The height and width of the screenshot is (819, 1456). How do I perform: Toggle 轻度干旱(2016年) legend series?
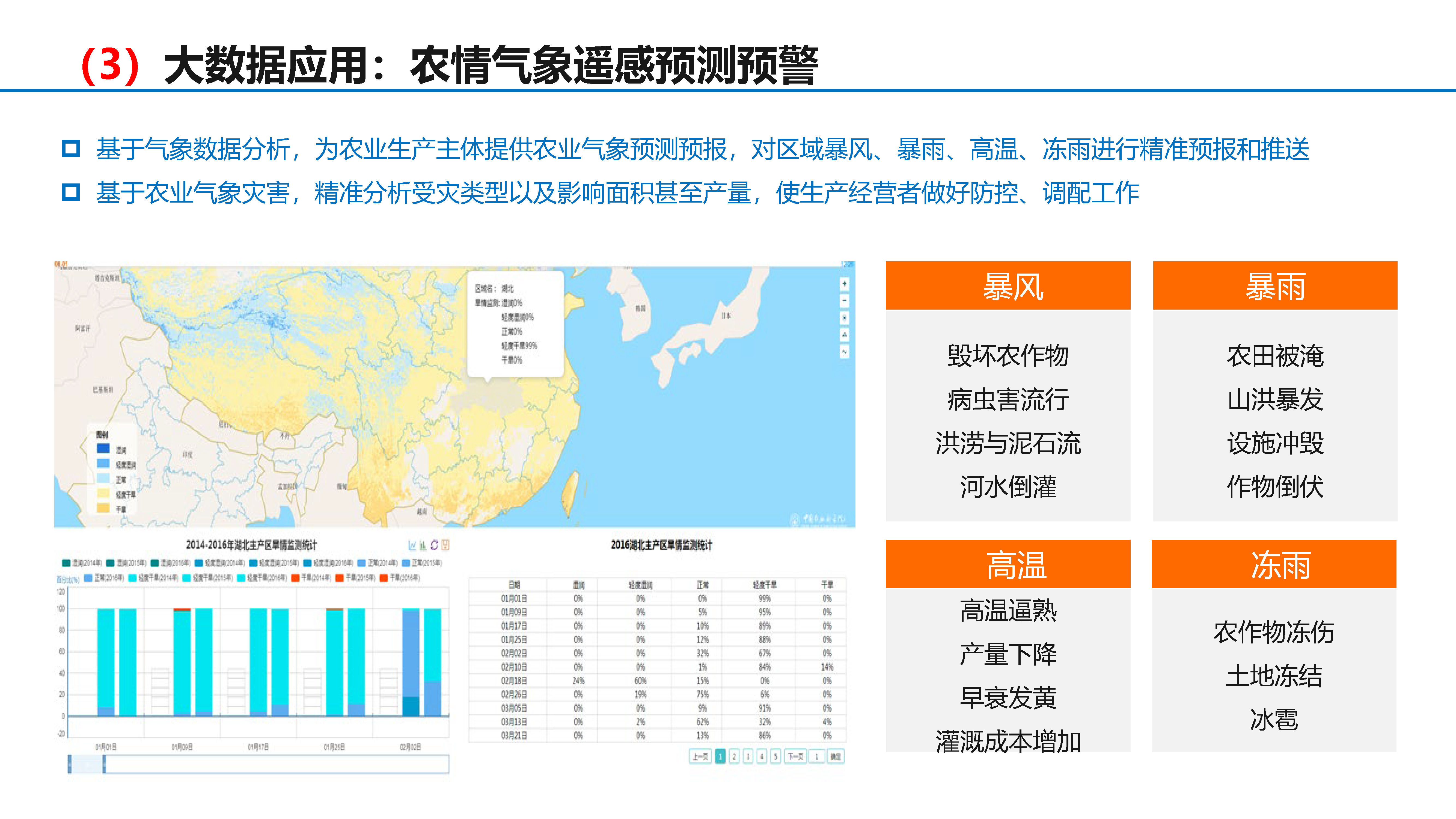pyautogui.click(x=262, y=578)
